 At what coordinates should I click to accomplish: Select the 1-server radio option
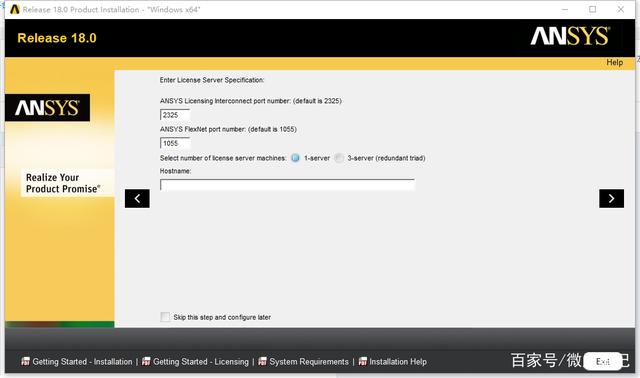[295, 158]
